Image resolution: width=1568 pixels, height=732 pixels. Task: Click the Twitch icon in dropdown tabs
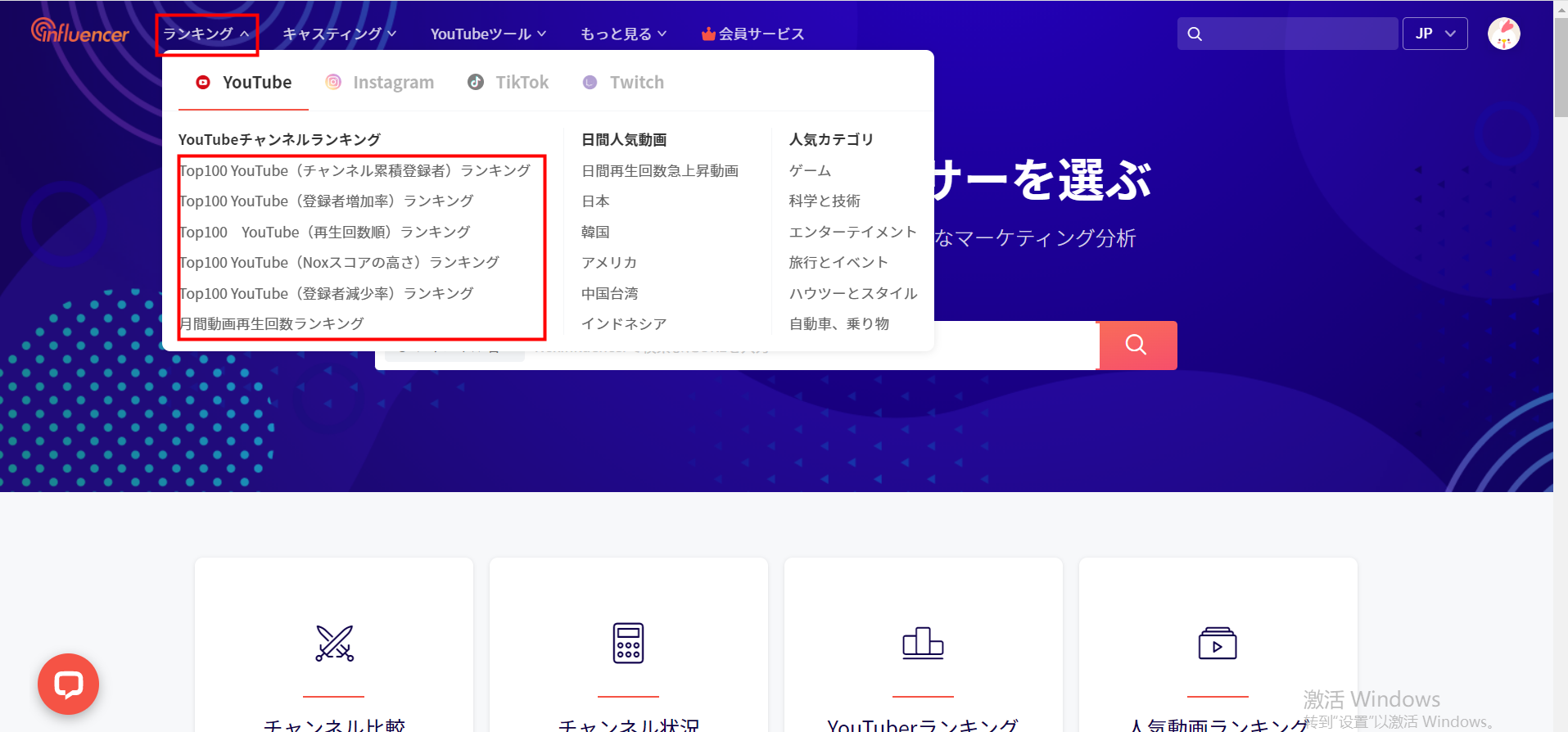click(590, 82)
